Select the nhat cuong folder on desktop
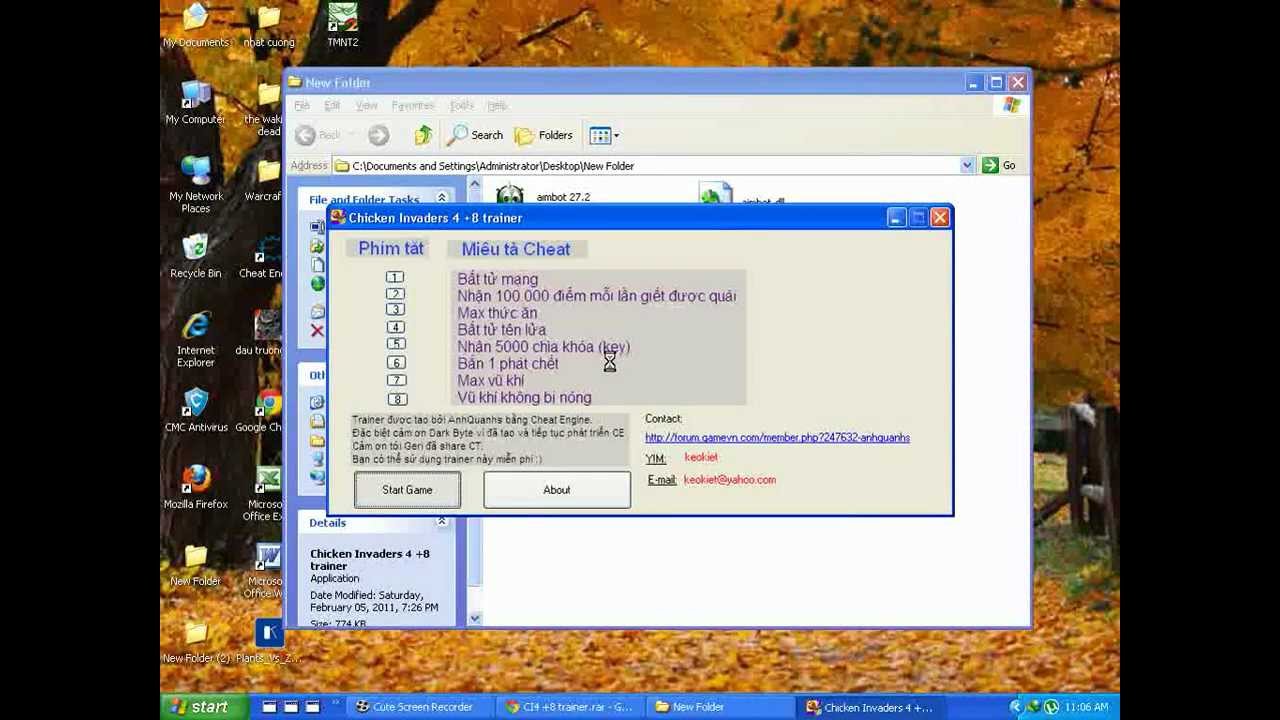Viewport: 1280px width, 720px height. point(268,27)
